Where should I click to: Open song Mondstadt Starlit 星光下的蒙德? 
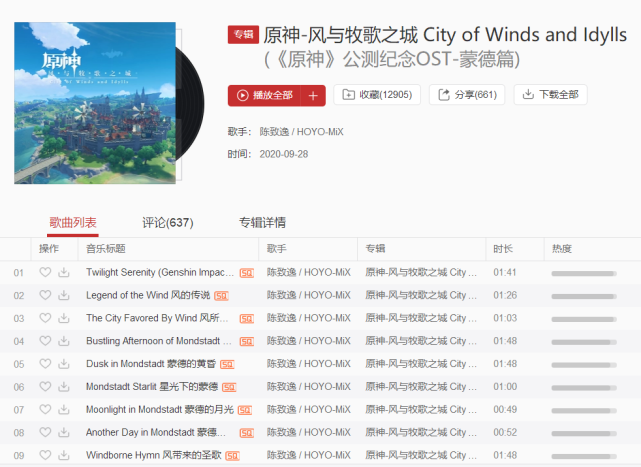coord(152,387)
